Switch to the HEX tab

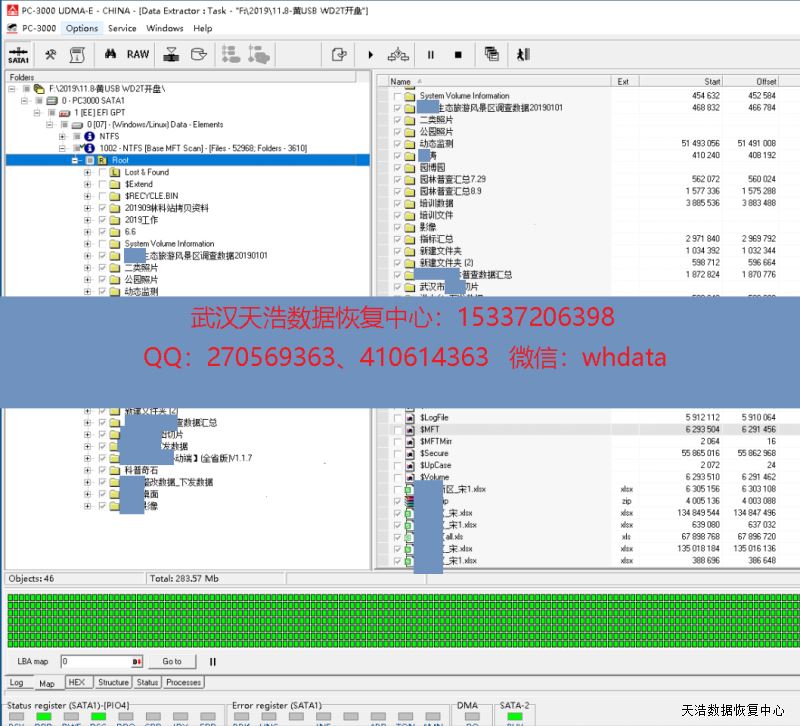76,682
